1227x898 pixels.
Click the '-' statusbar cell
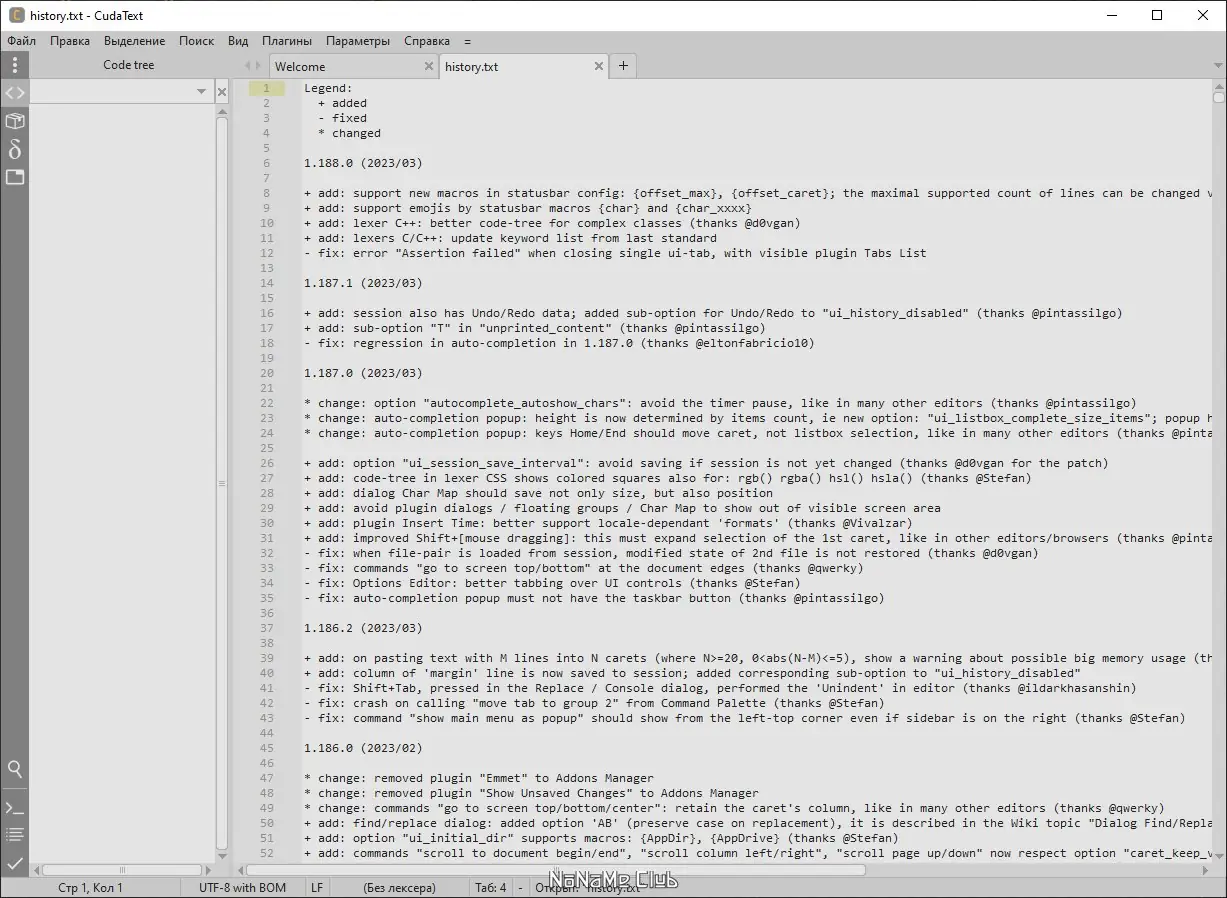click(523, 888)
